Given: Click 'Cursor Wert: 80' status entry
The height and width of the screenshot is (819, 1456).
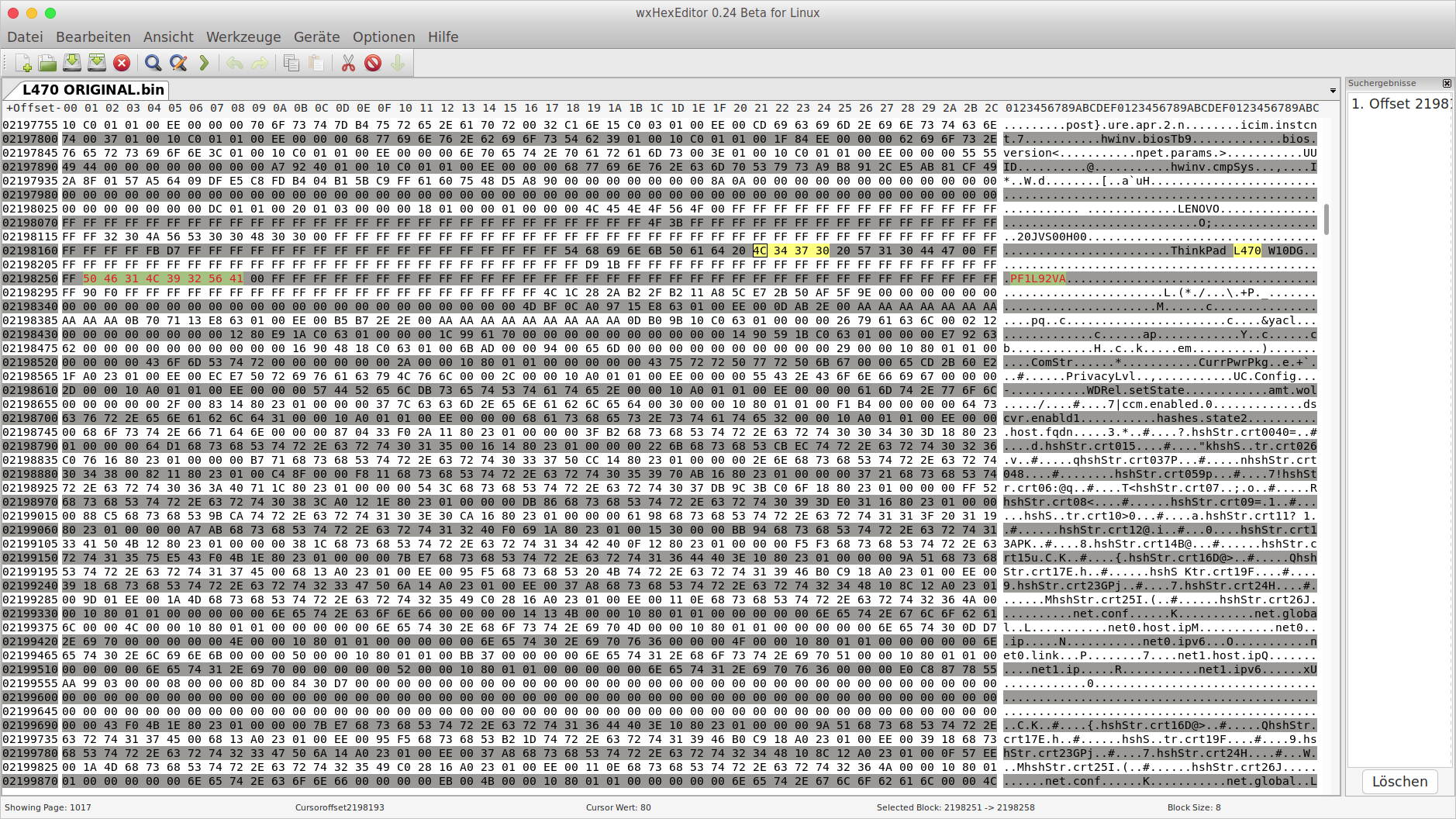Looking at the screenshot, I should coord(618,807).
